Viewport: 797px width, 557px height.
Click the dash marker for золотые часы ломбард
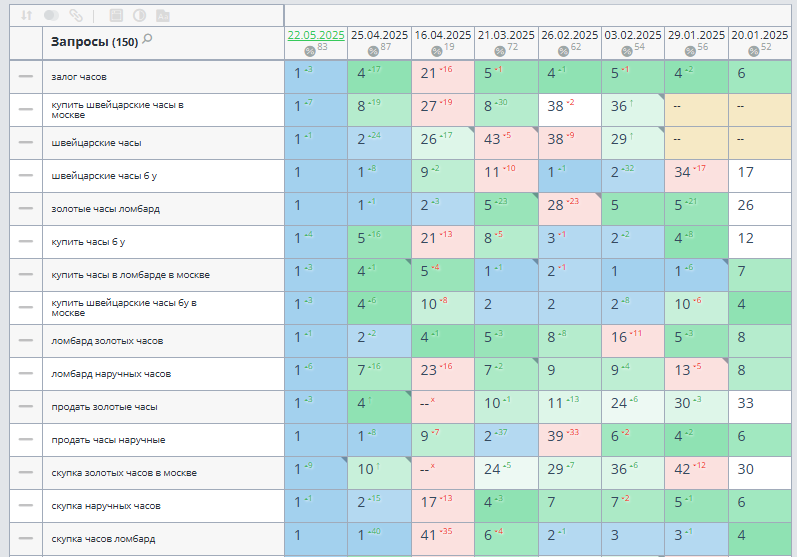[x=26, y=208]
